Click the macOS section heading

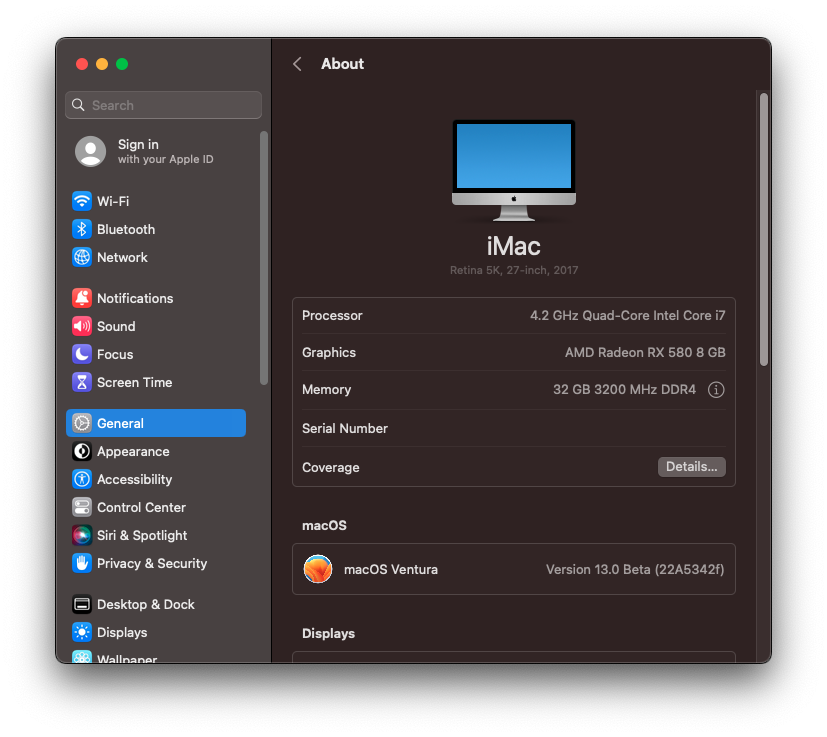tap(324, 525)
